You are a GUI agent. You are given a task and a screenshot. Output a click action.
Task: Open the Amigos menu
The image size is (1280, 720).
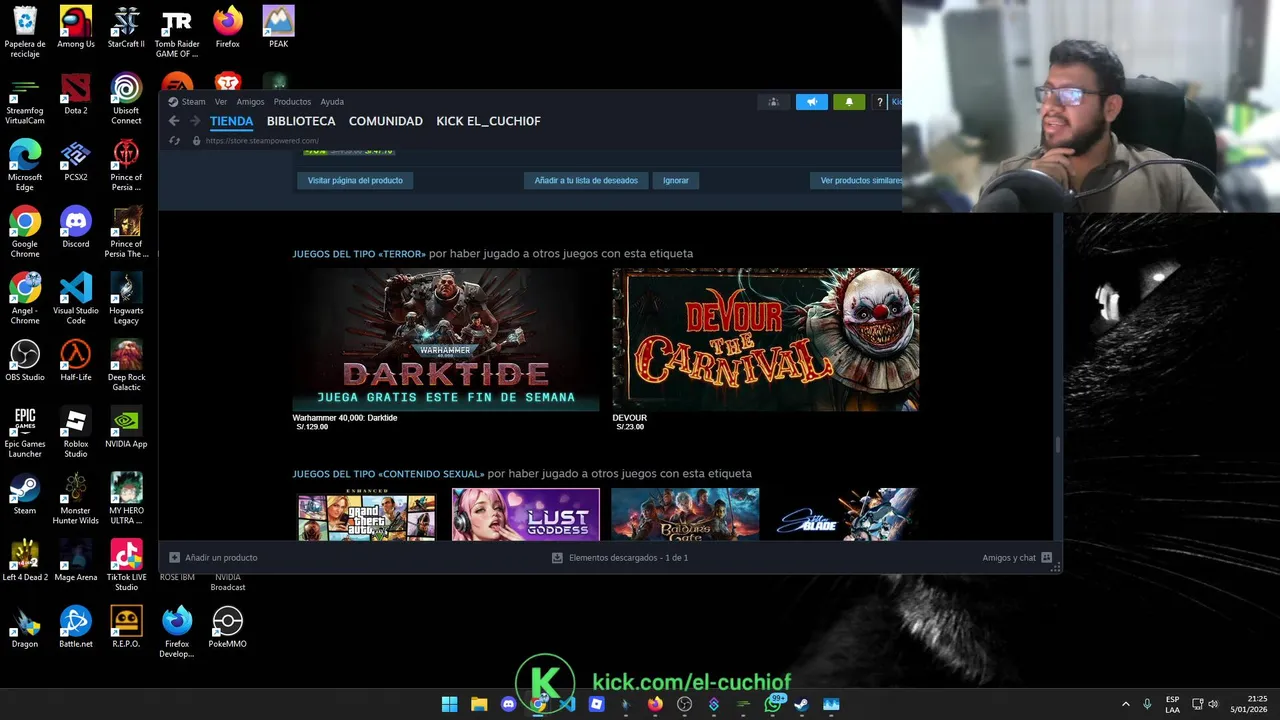(x=250, y=102)
